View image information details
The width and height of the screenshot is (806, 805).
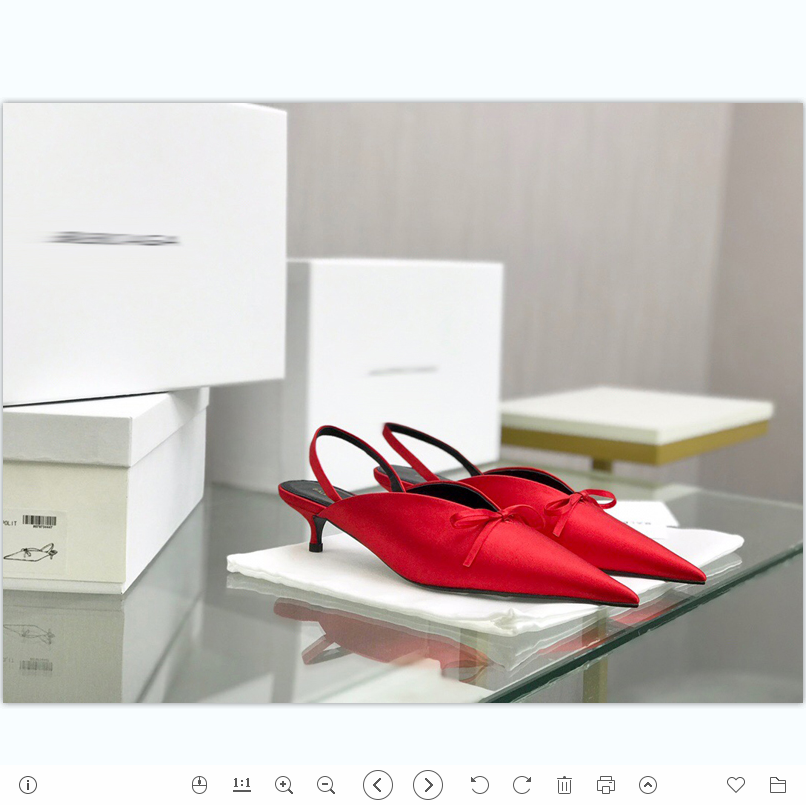point(27,785)
